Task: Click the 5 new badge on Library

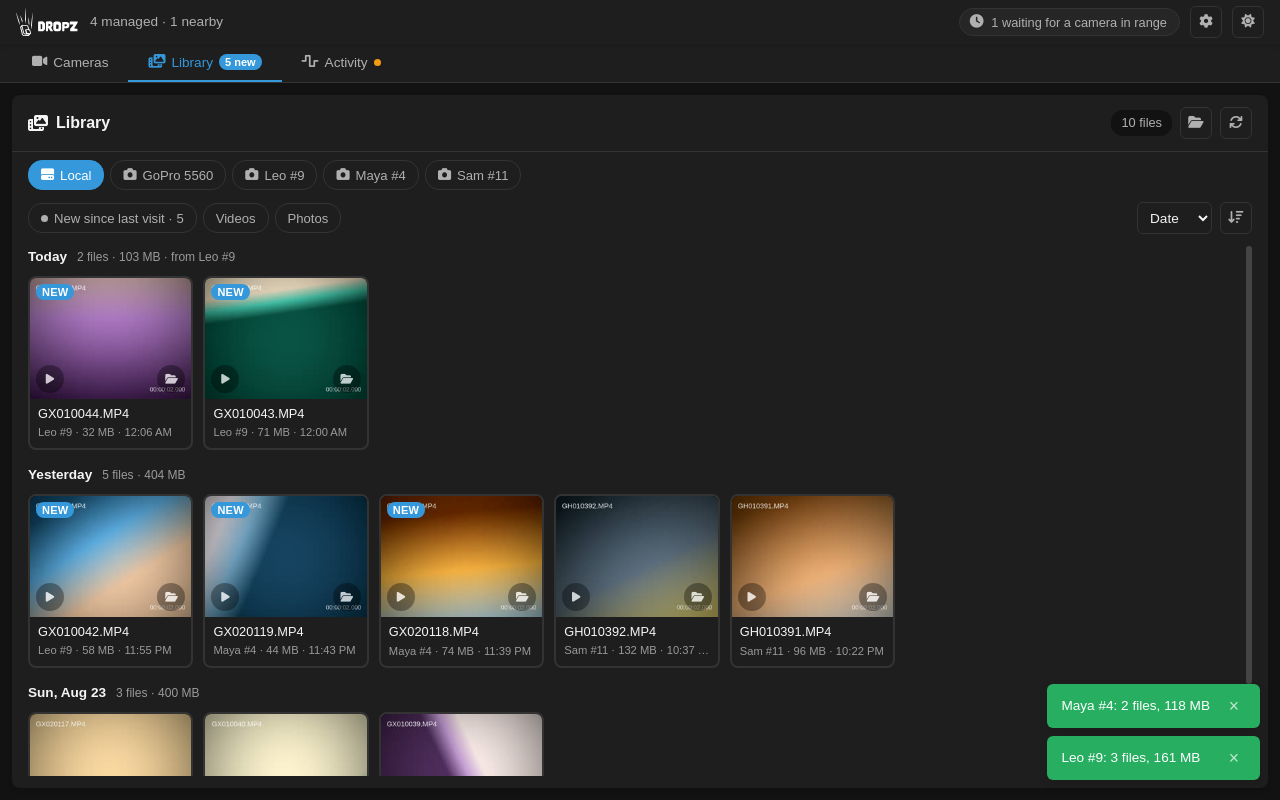Action: (x=240, y=62)
